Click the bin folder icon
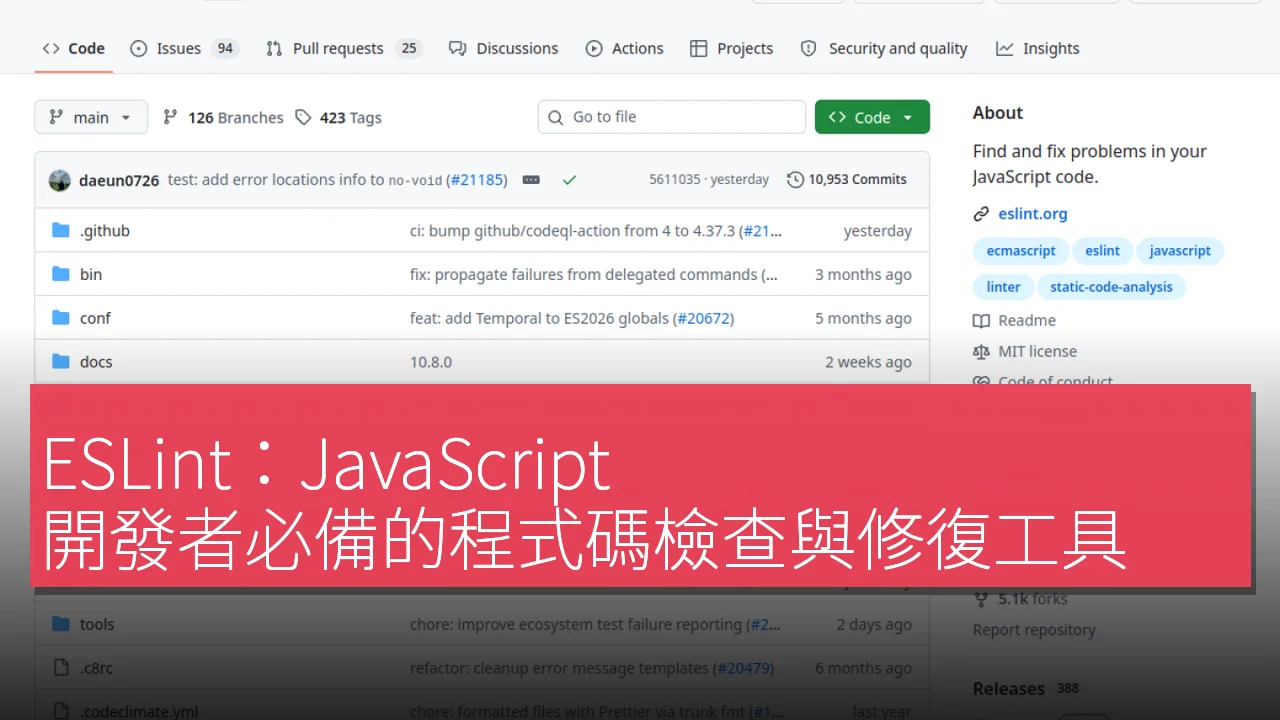 61,274
